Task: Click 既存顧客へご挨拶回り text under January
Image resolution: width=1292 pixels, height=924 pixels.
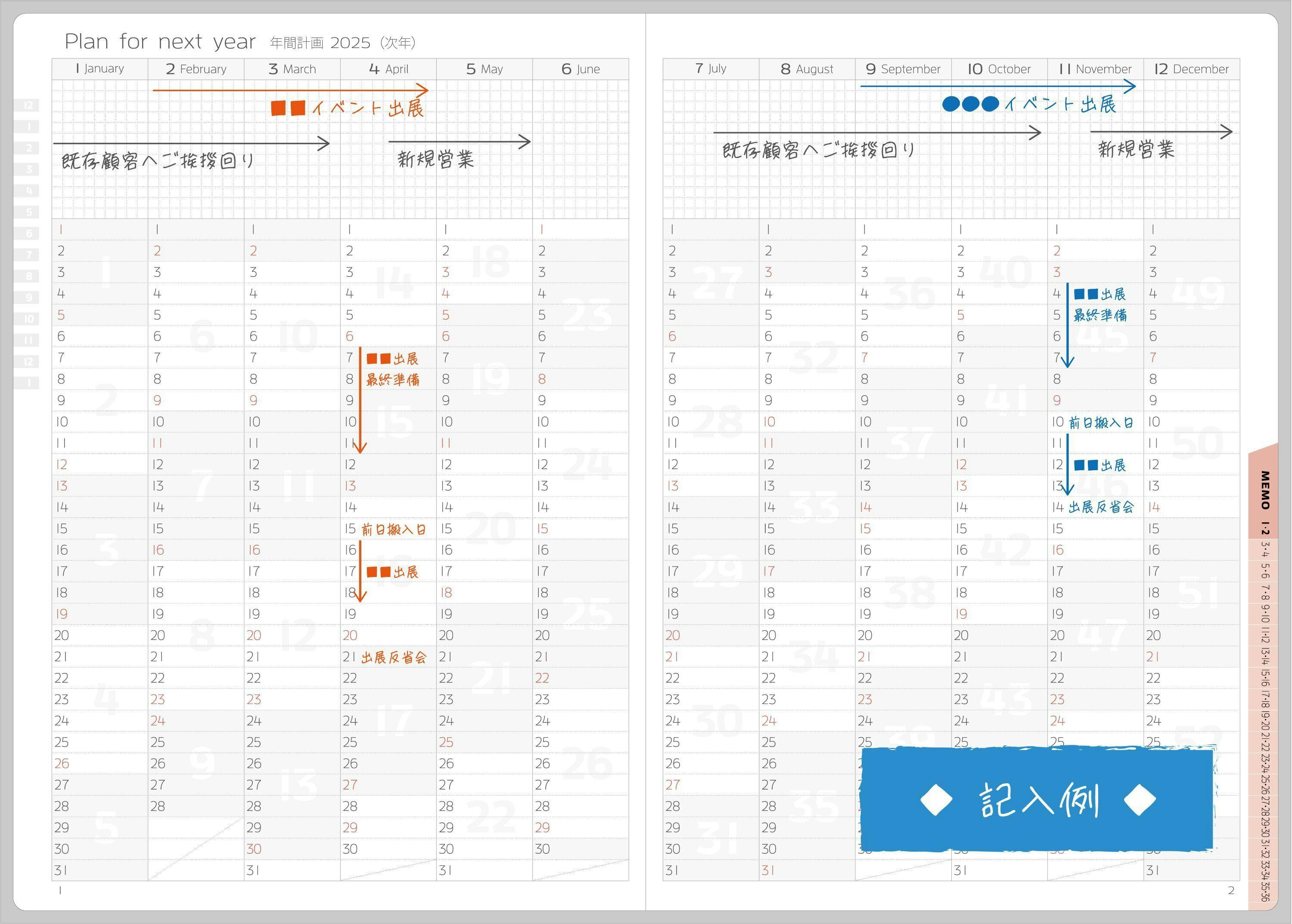Action: pos(158,161)
